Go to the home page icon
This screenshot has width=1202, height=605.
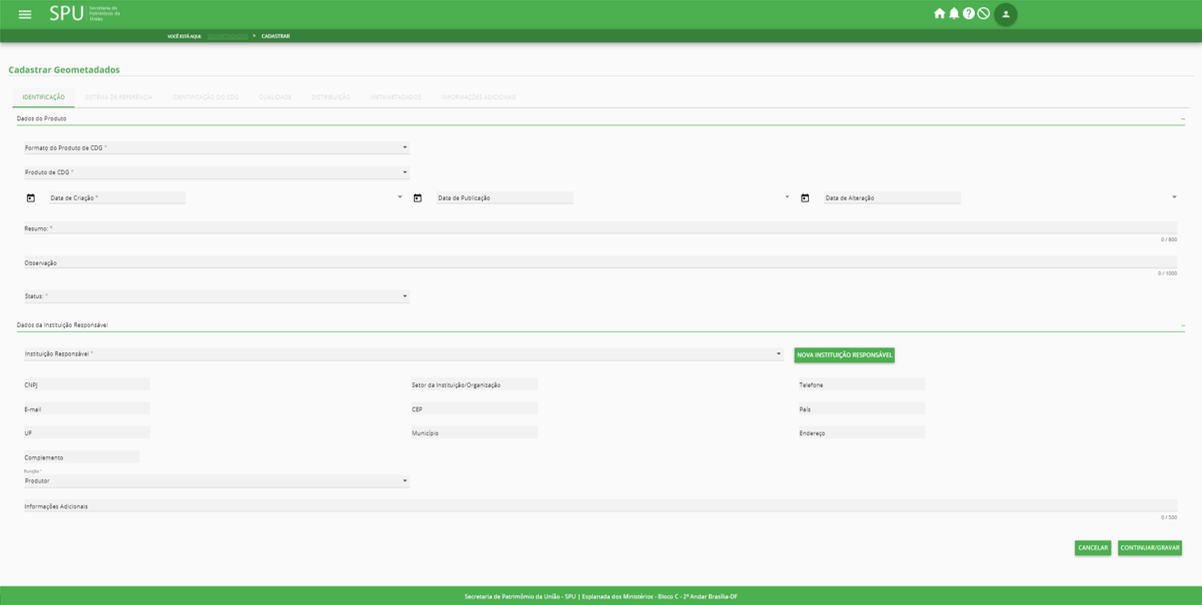point(939,14)
